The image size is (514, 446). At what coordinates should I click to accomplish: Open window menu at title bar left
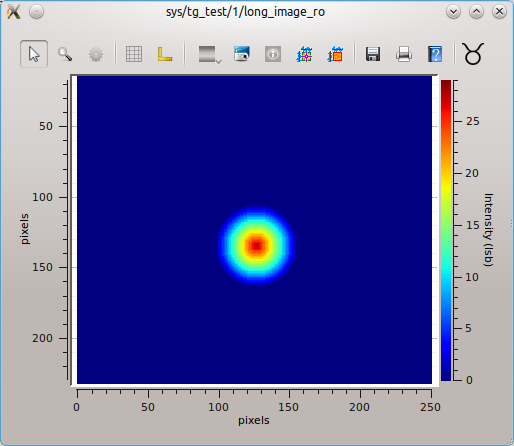click(14, 12)
